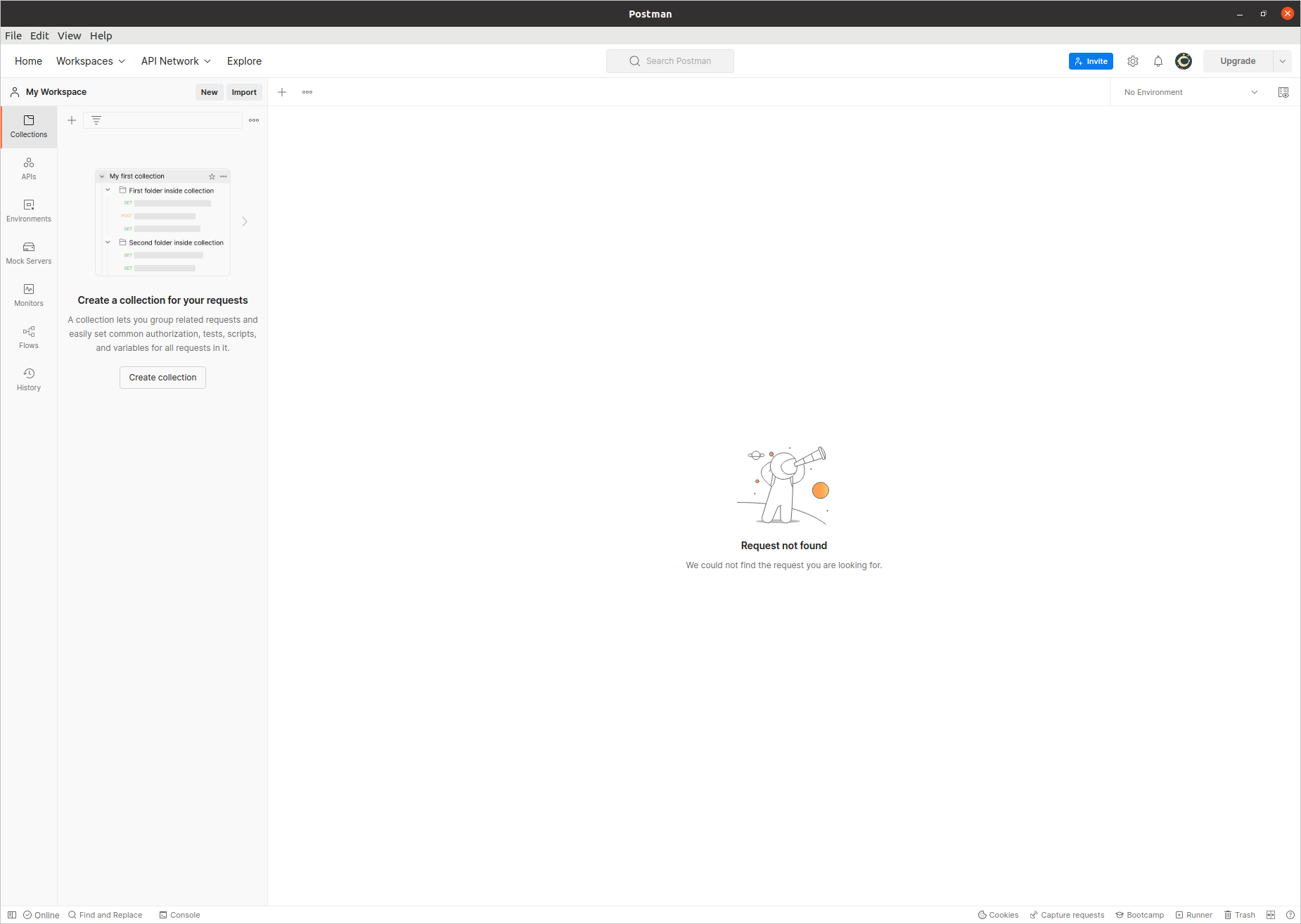1301x924 pixels.
Task: Open the APIs panel from the sidebar
Action: coord(28,168)
